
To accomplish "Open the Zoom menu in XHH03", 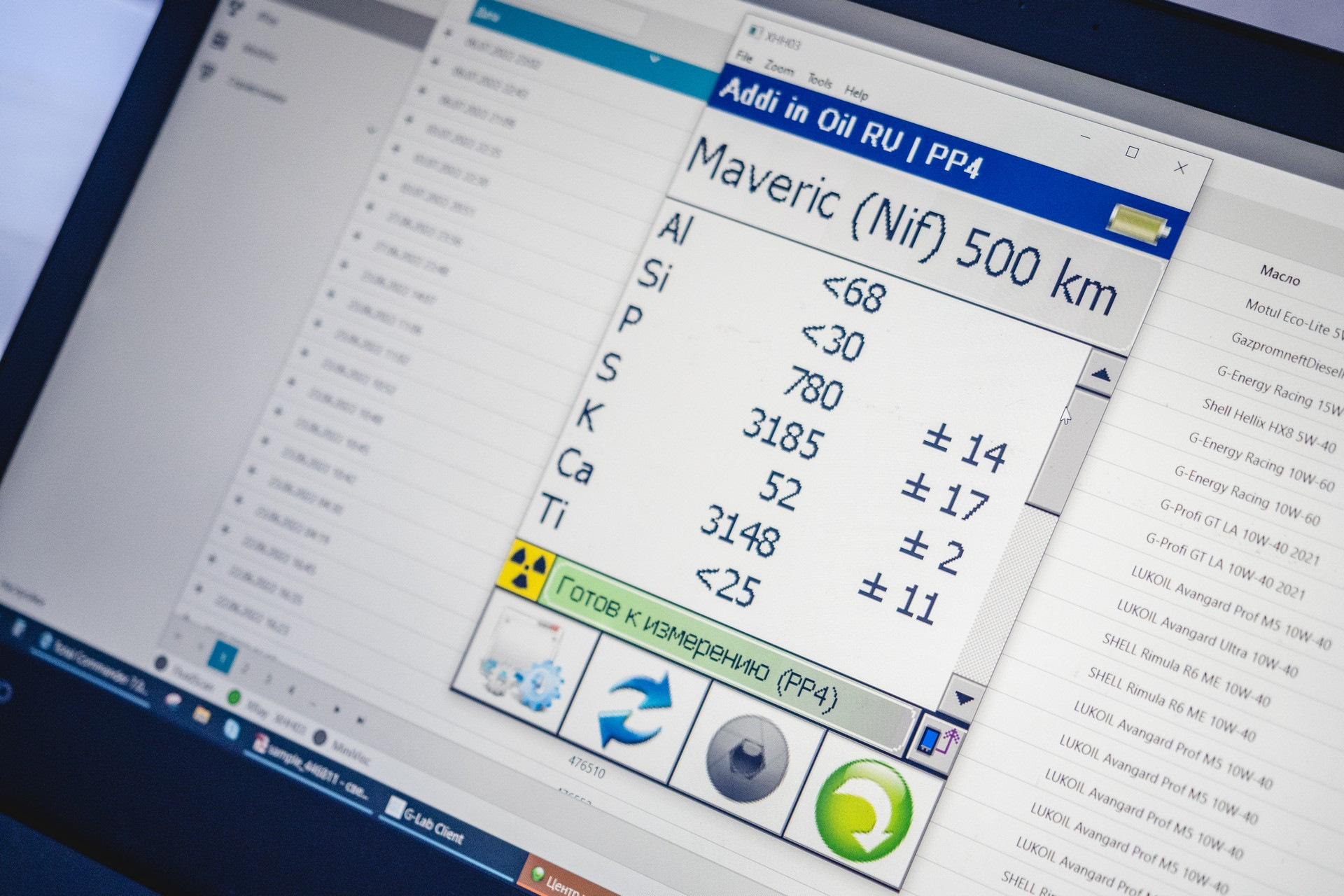I will point(779,68).
